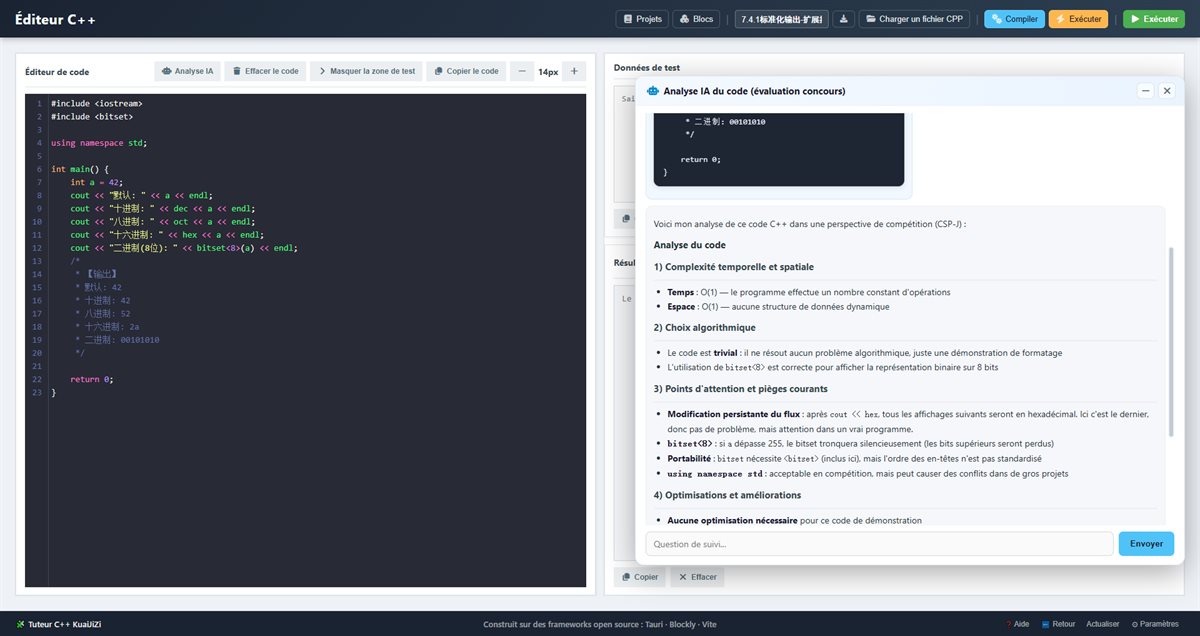The image size is (1200, 636).
Task: Click code line #include <iostream>
Action: coord(96,103)
